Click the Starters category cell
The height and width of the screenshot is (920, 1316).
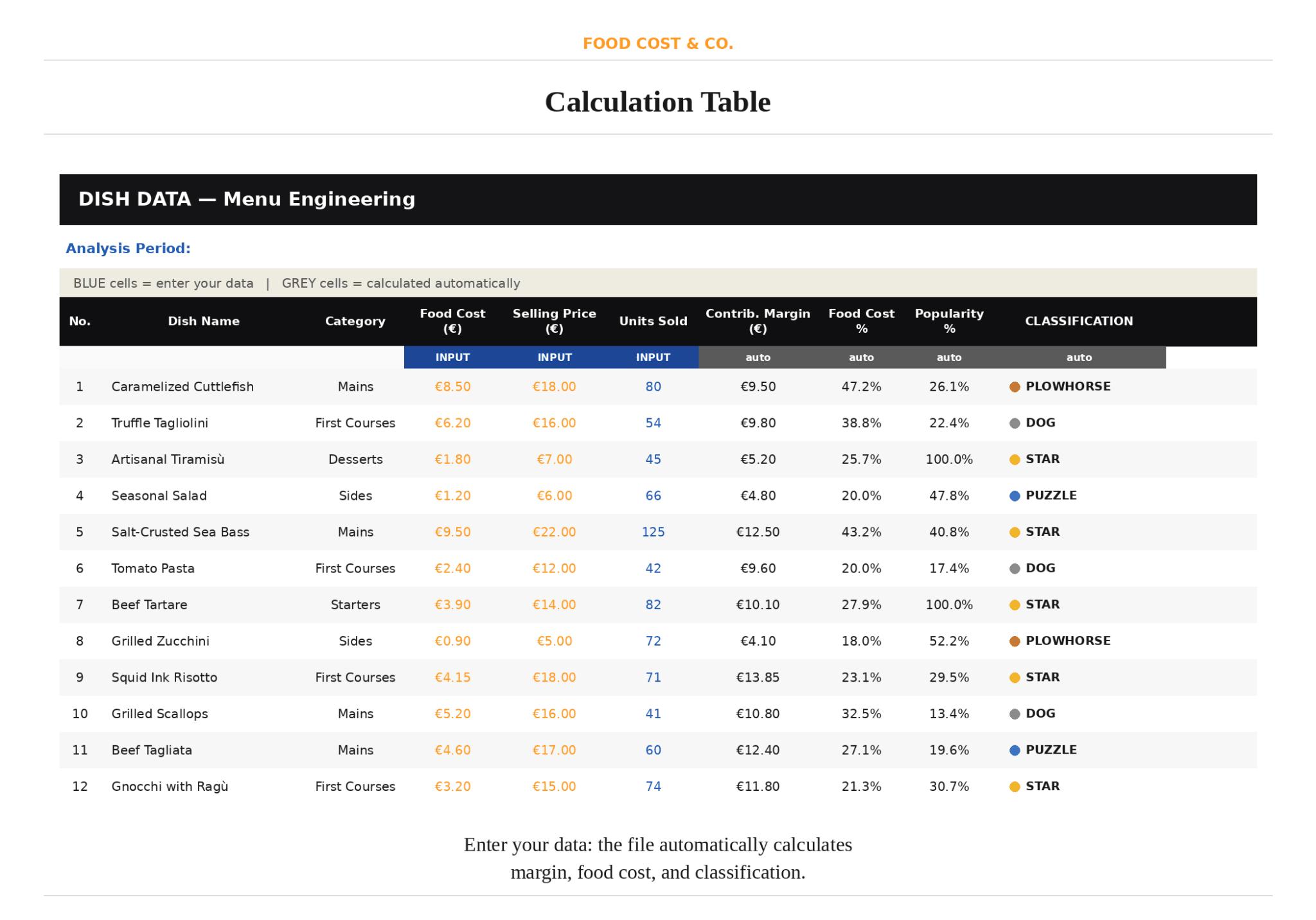[355, 605]
